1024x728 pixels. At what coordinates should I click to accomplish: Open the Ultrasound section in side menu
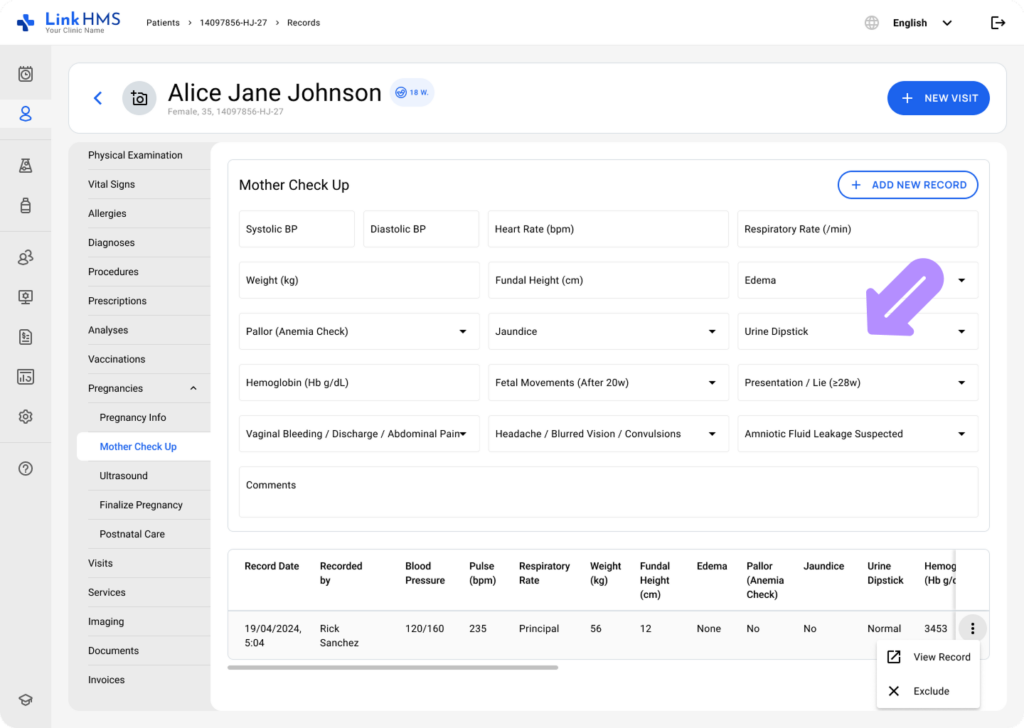(x=124, y=476)
